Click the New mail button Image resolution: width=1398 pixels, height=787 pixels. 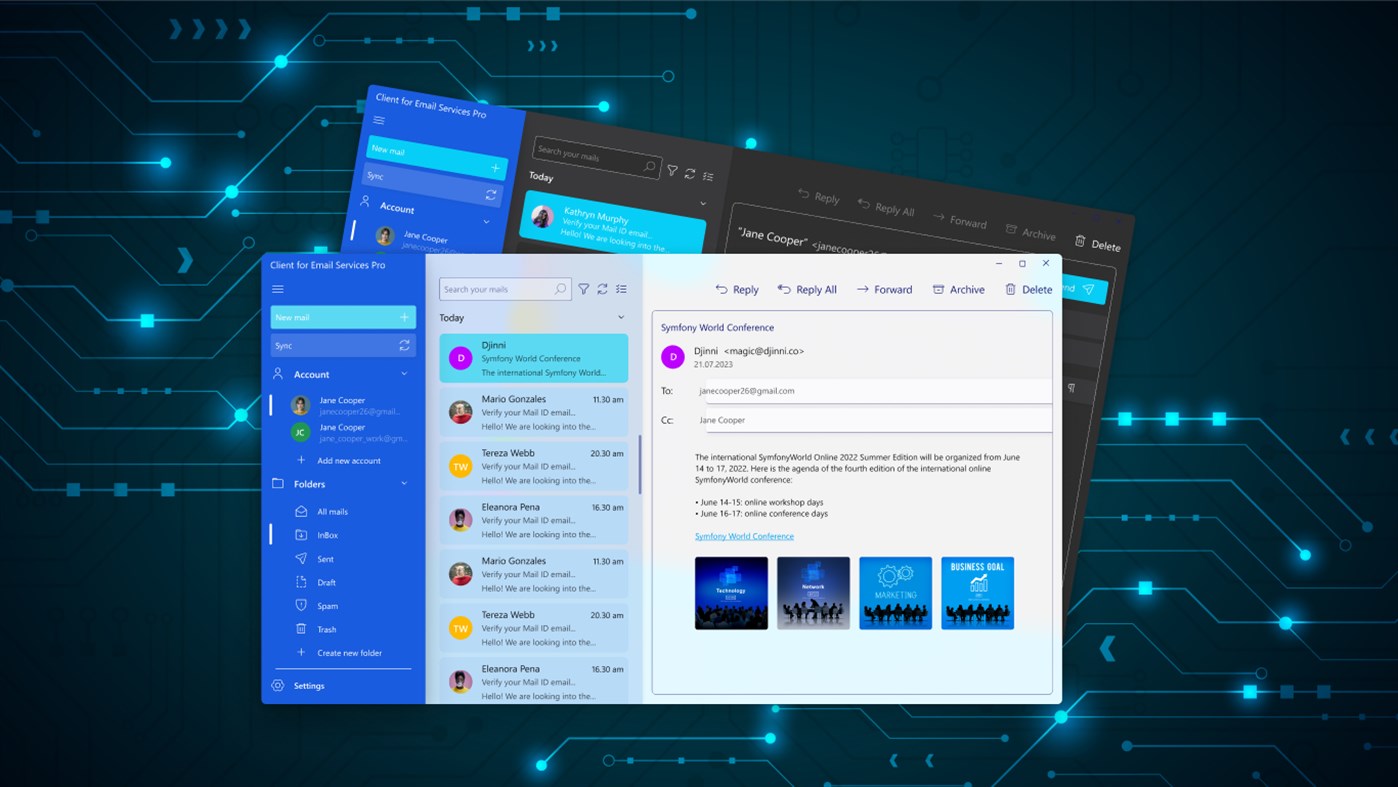tap(343, 317)
